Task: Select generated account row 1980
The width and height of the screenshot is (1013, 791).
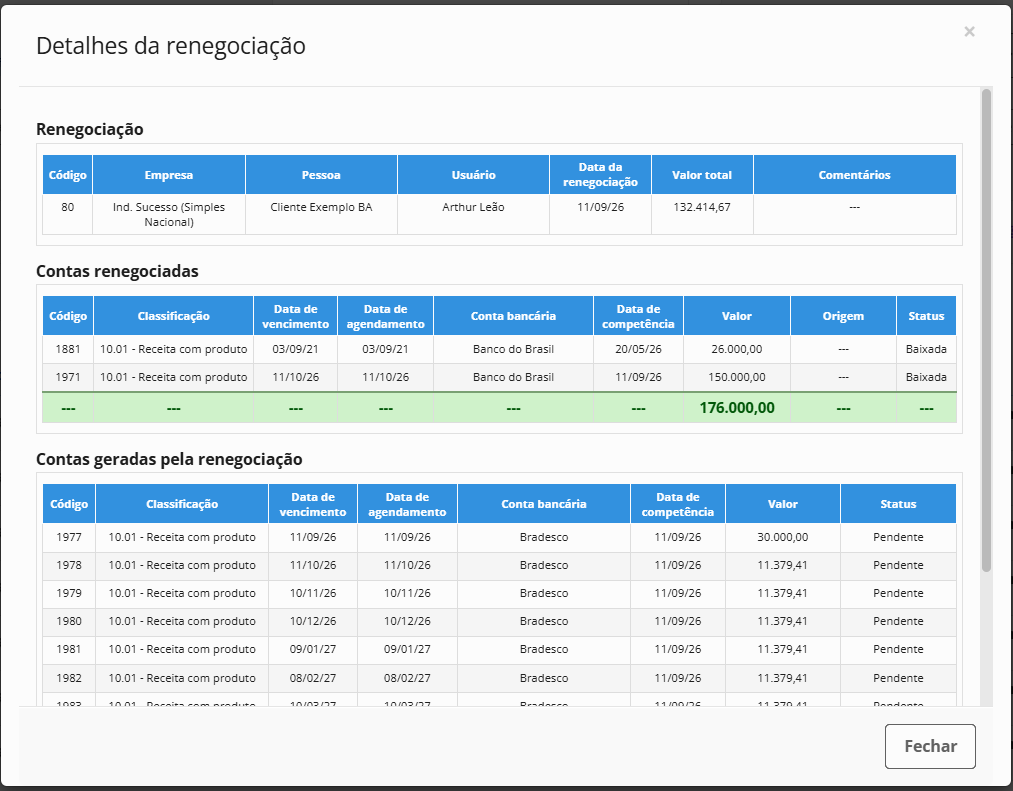Action: pyautogui.click(x=499, y=622)
